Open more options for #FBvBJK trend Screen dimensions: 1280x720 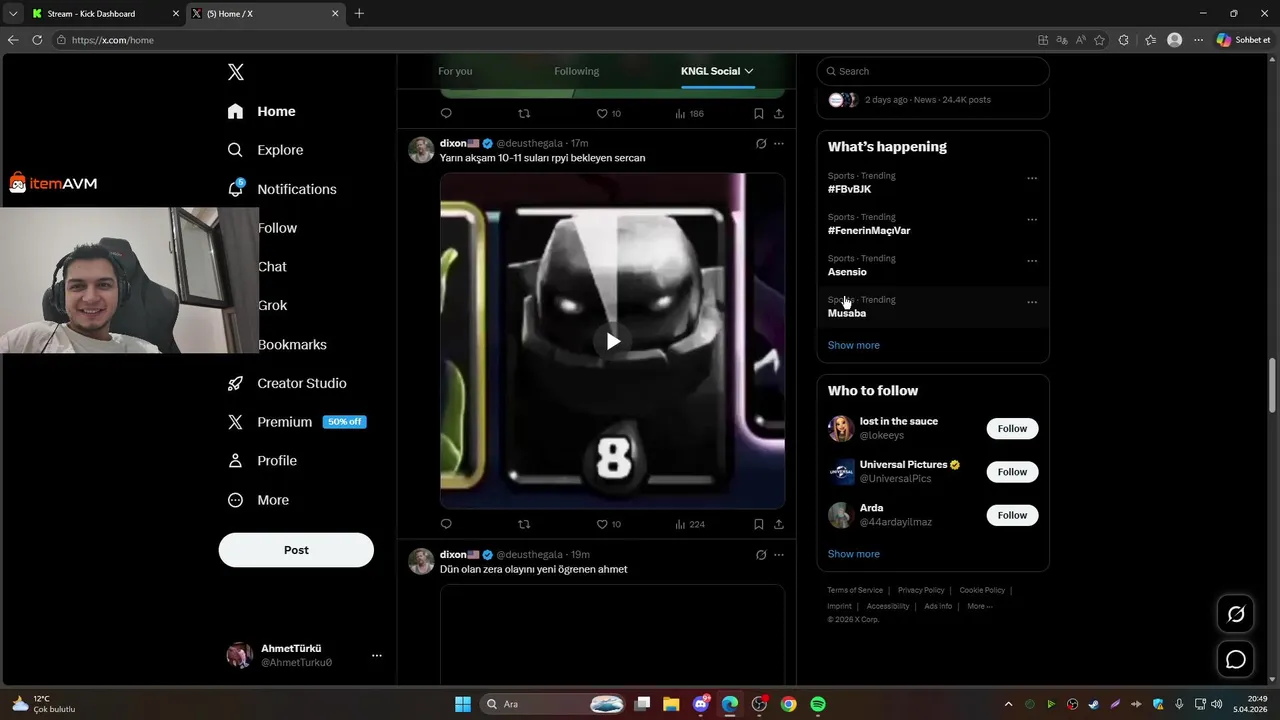tap(1032, 179)
